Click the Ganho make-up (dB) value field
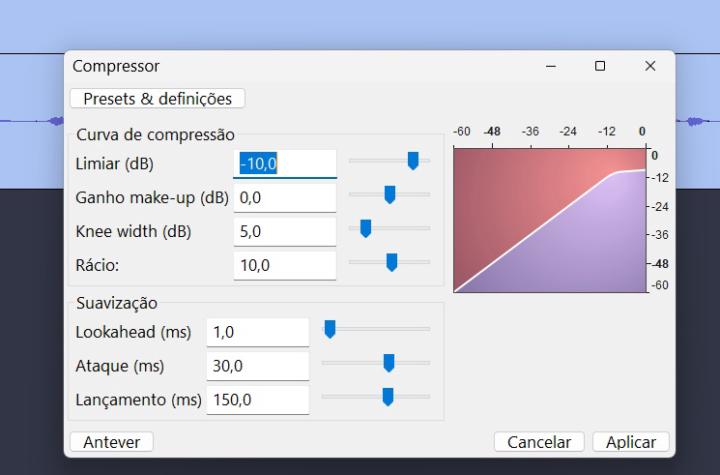This screenshot has width=720, height=475. point(285,198)
